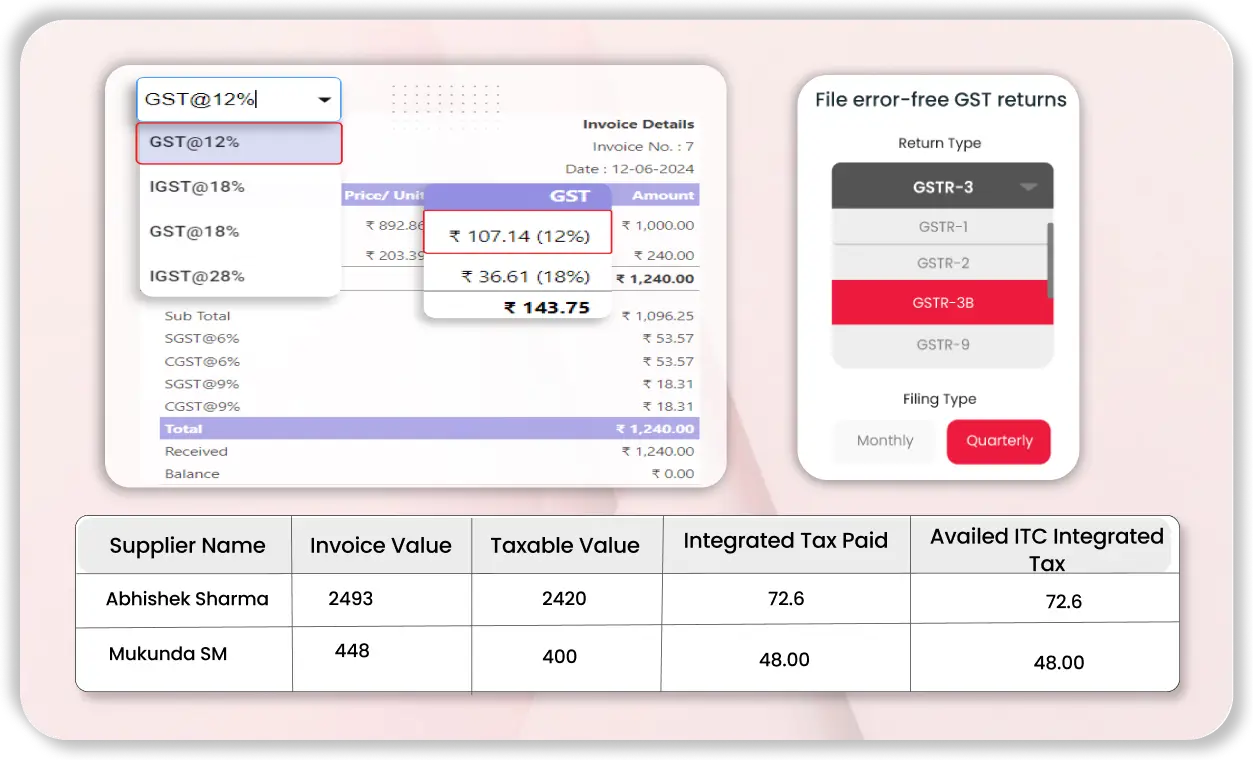
Task: Click the return type list scrollbar
Action: pos(1049,260)
